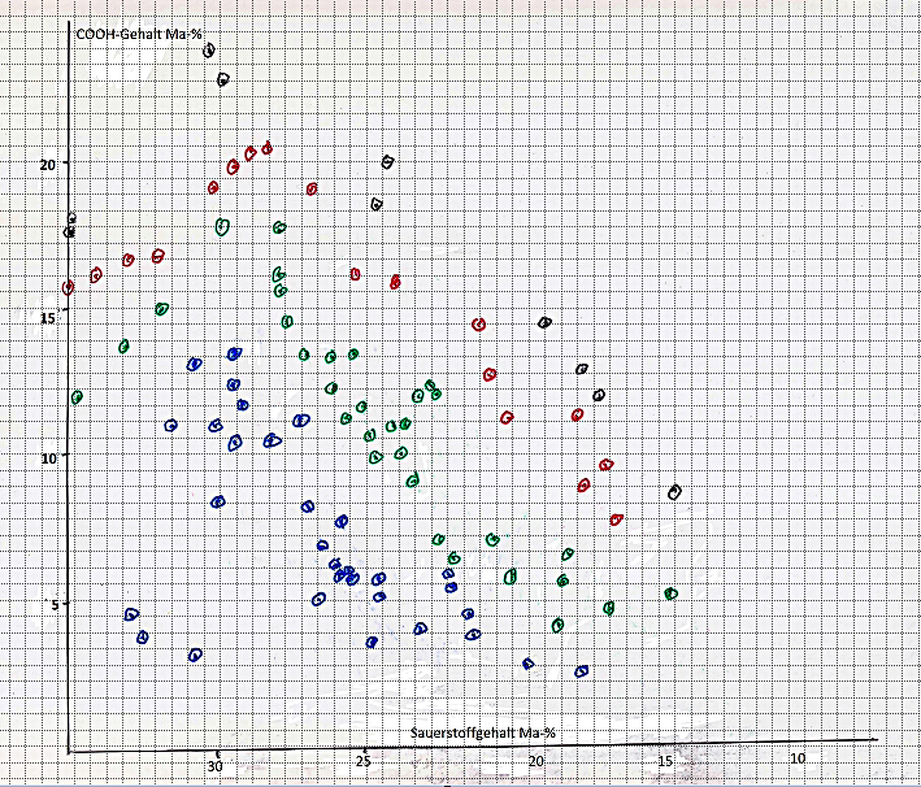The height and width of the screenshot is (787, 921).
Task: Click the highest green data point
Action: [x=222, y=227]
